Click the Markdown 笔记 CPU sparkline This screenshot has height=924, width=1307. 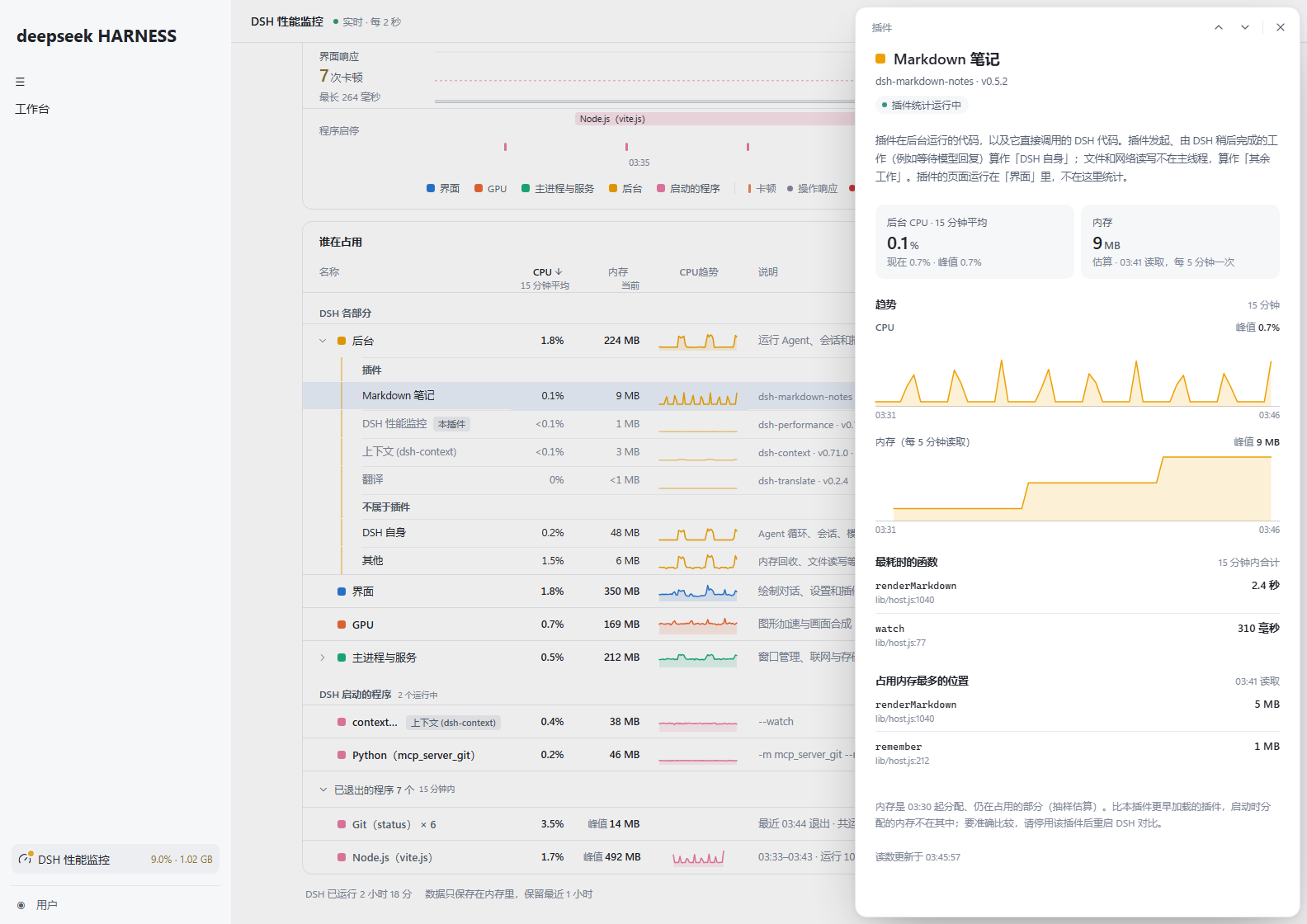698,397
